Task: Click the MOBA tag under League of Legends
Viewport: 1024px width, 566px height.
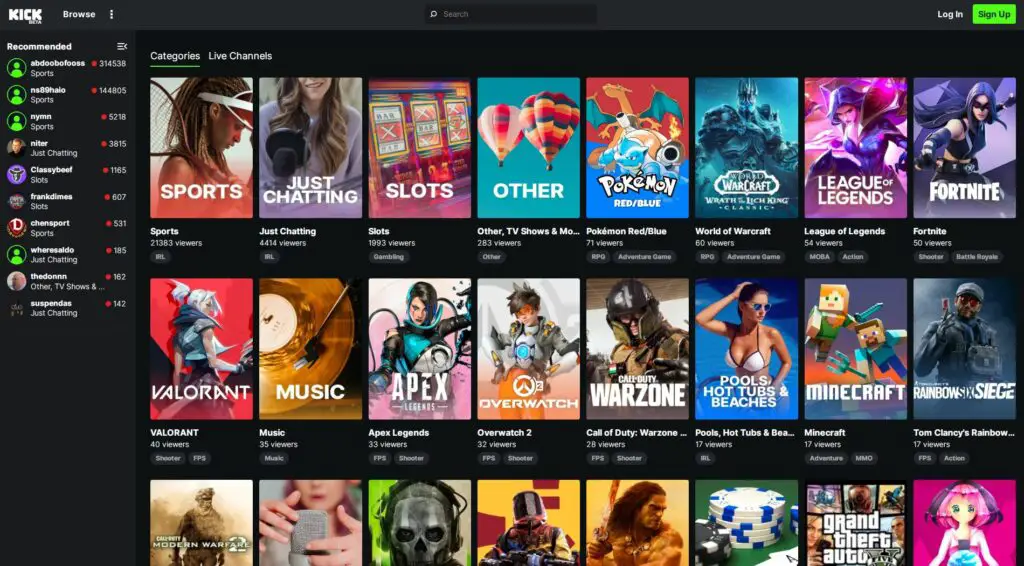Action: 820,257
